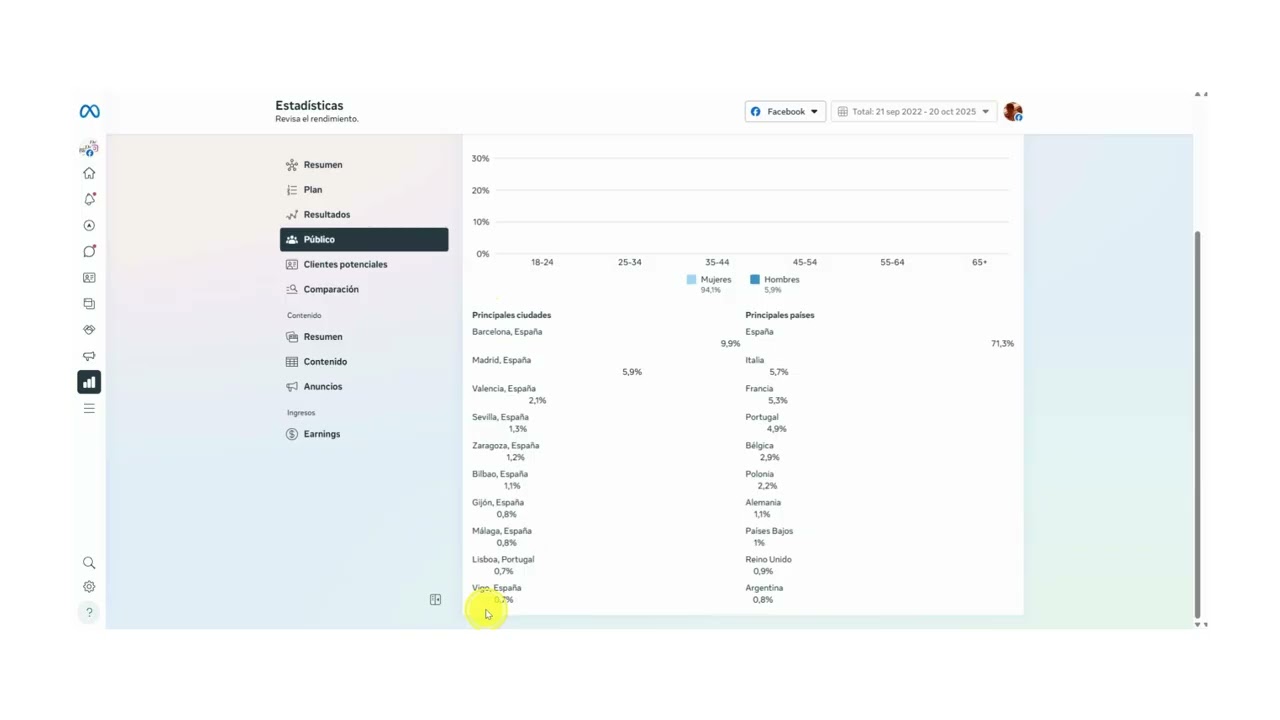Open the date range dropdown 21 sep 2022
Viewport: 1280px width, 720px height.
914,111
